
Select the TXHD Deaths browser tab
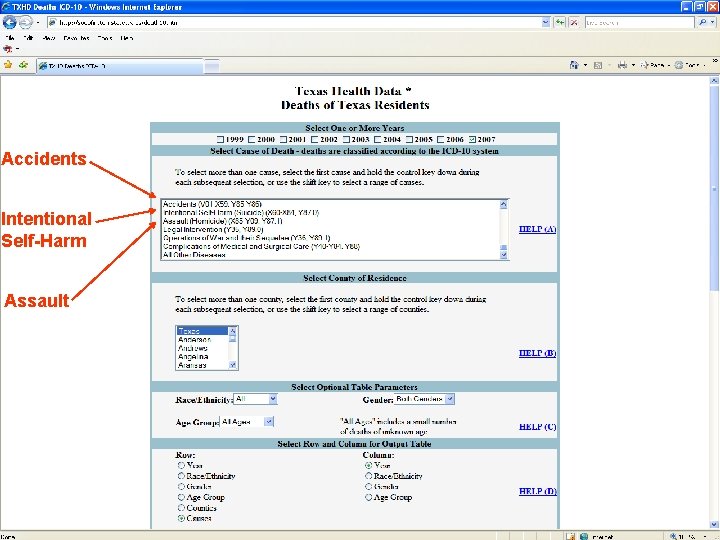click(119, 66)
